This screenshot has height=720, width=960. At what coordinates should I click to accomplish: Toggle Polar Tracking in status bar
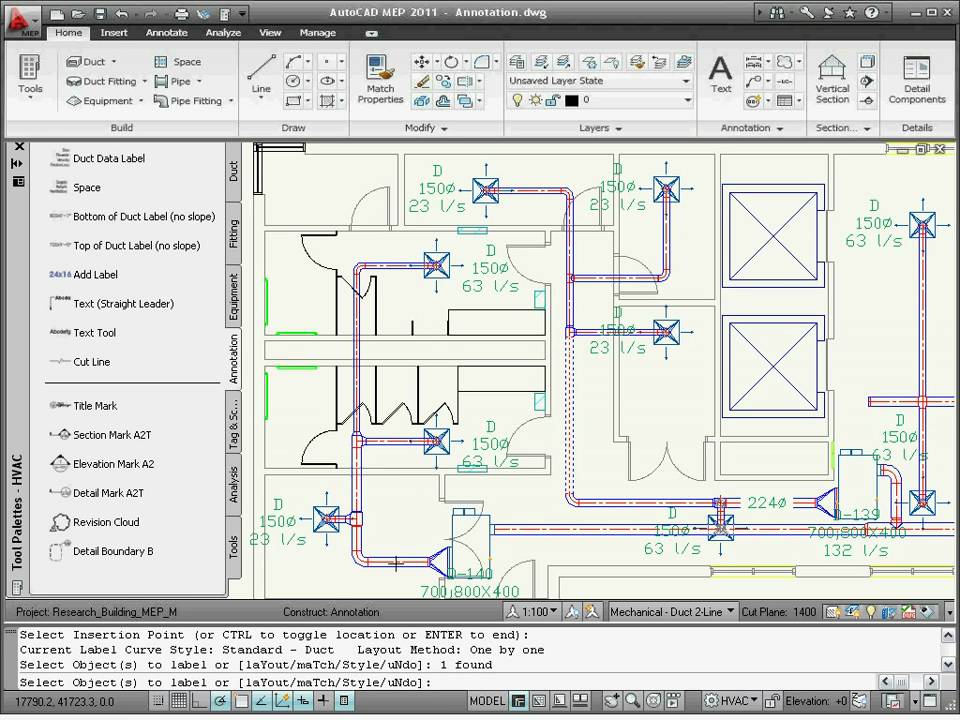pyautogui.click(x=220, y=700)
